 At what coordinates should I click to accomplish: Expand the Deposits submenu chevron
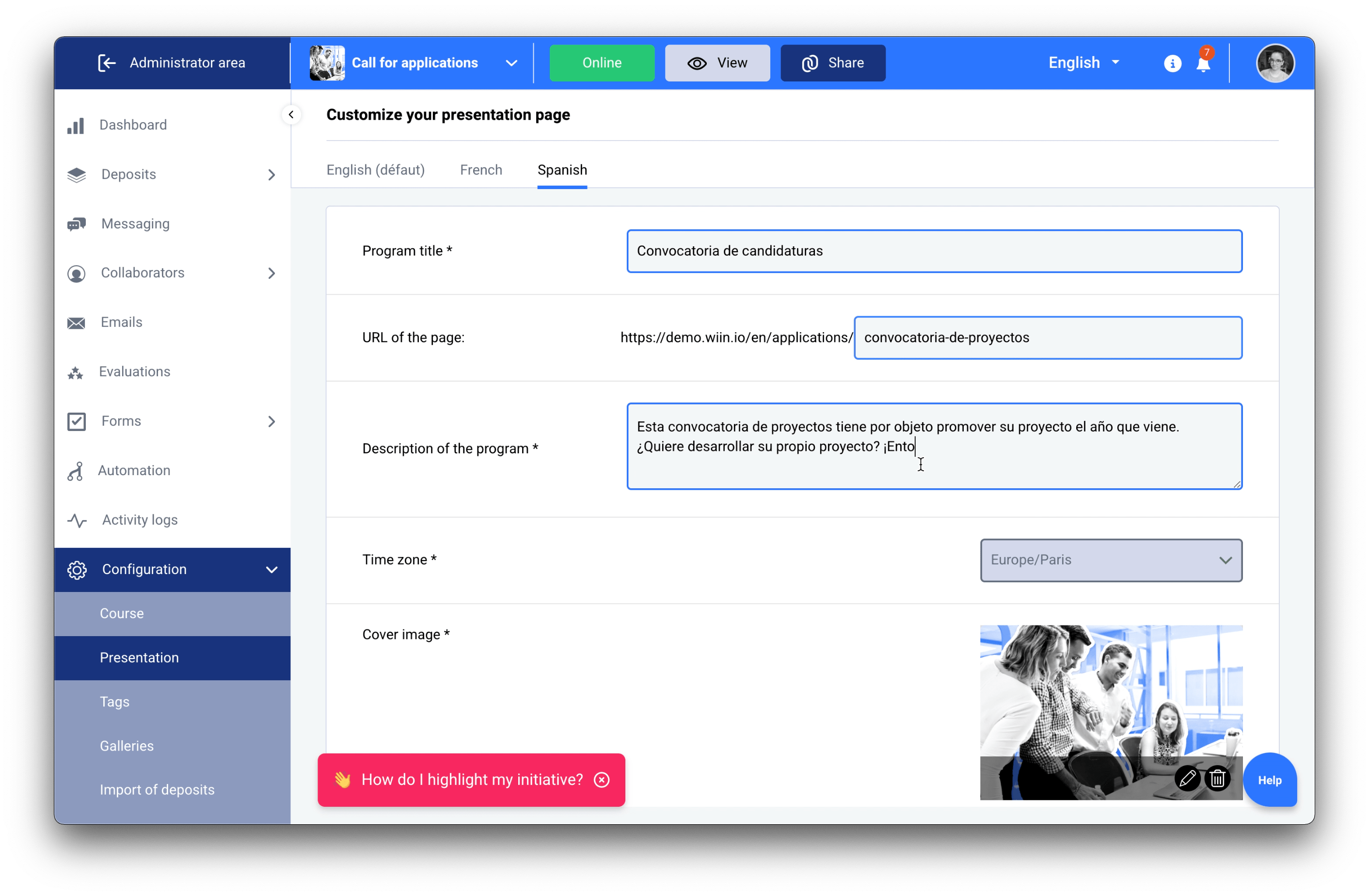tap(271, 175)
